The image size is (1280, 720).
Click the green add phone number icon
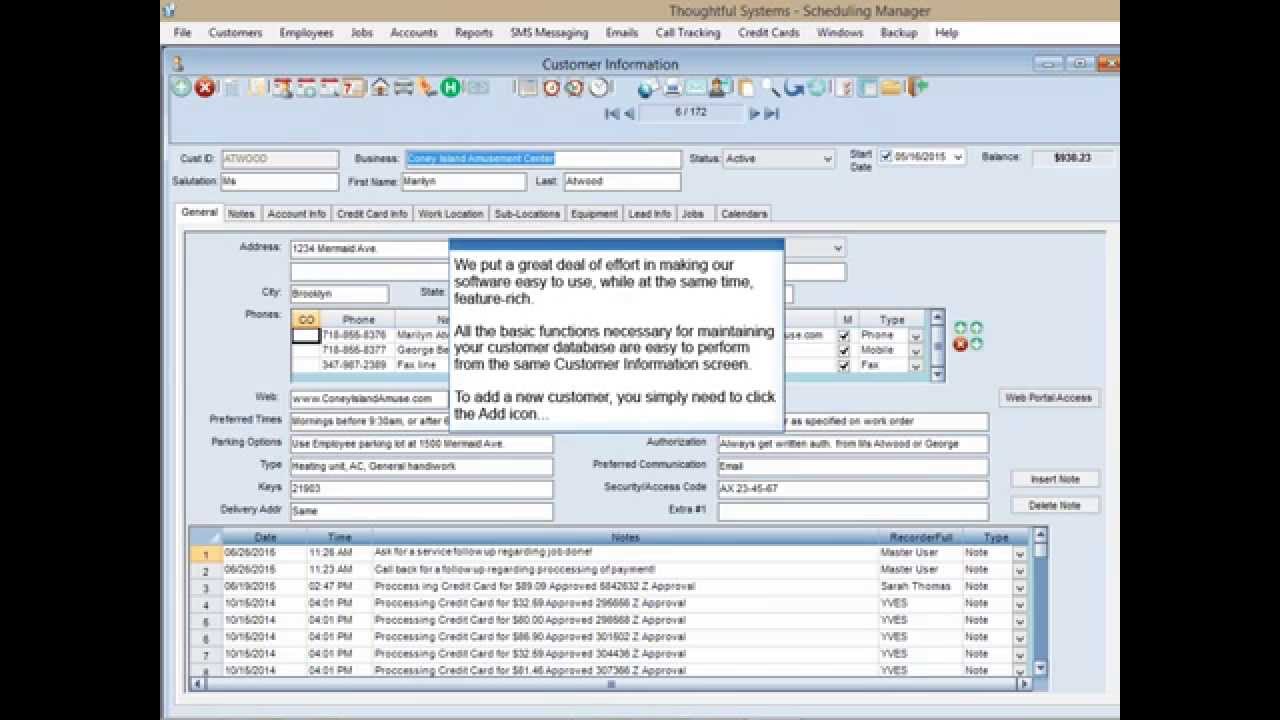click(x=960, y=328)
